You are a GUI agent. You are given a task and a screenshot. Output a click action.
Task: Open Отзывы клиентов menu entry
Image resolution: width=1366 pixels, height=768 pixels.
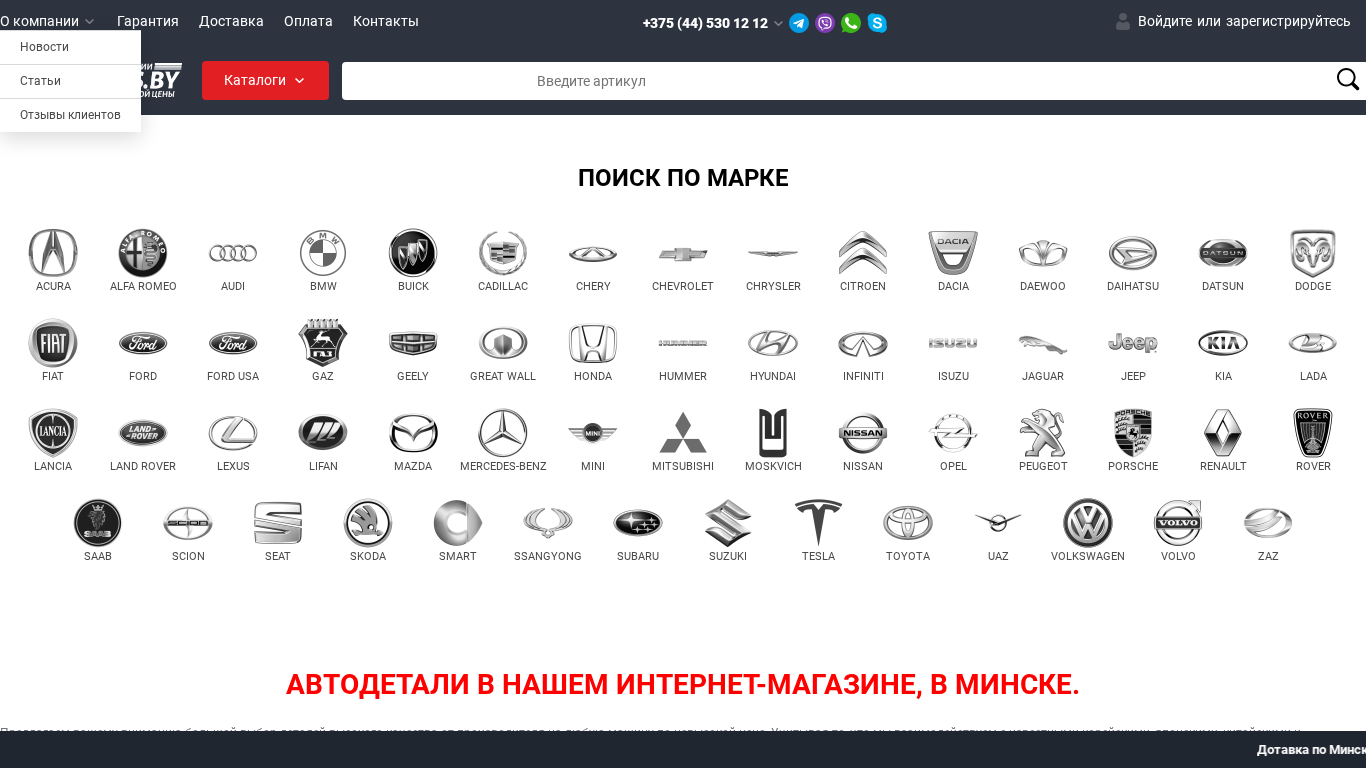[70, 115]
